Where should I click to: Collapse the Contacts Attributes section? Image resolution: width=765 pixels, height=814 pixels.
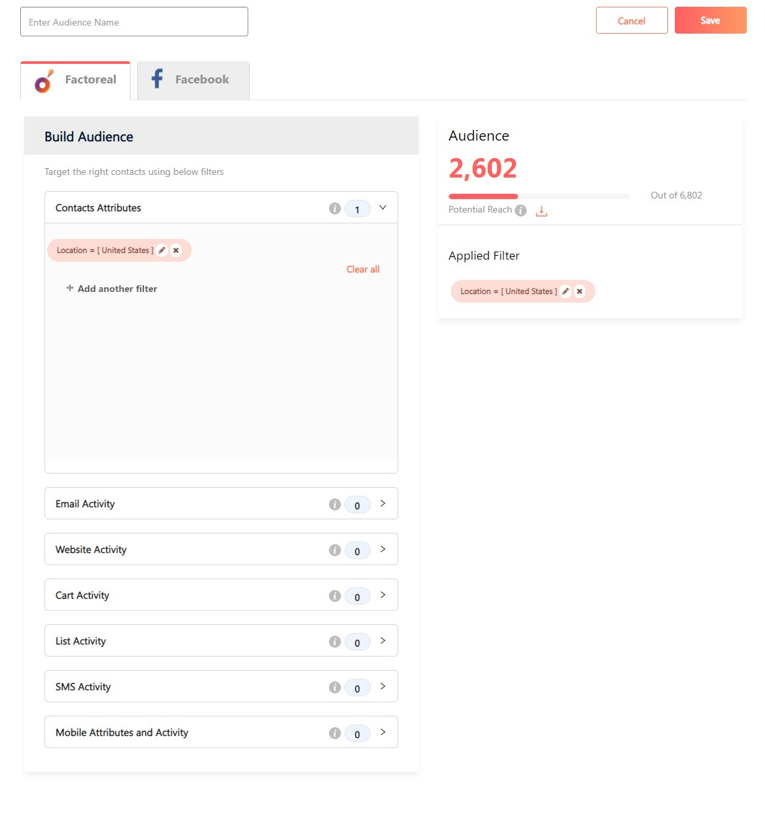click(382, 208)
